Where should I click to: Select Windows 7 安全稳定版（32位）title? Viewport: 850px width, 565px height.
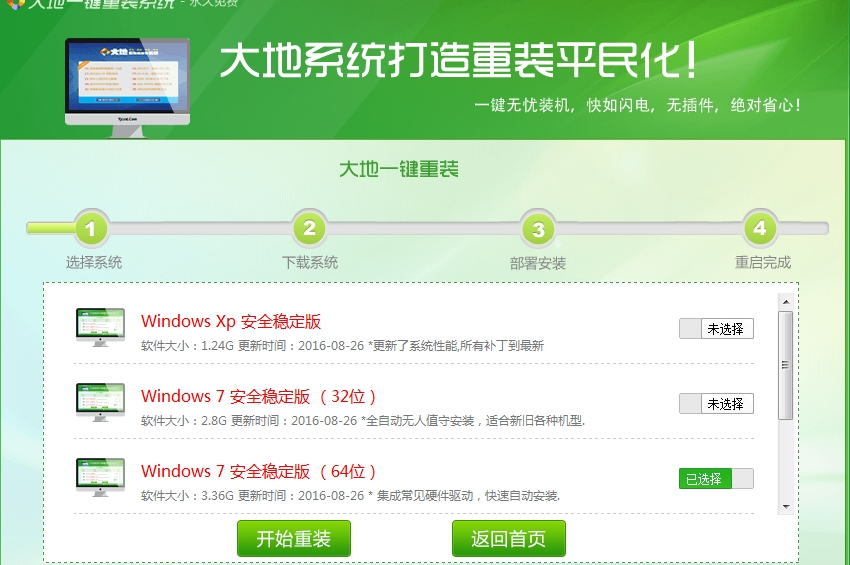(259, 396)
